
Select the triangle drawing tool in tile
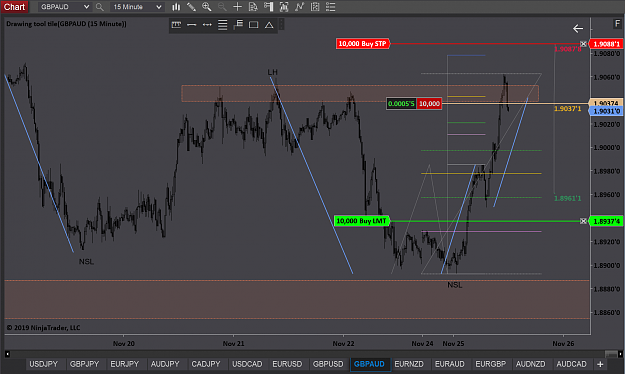click(269, 25)
